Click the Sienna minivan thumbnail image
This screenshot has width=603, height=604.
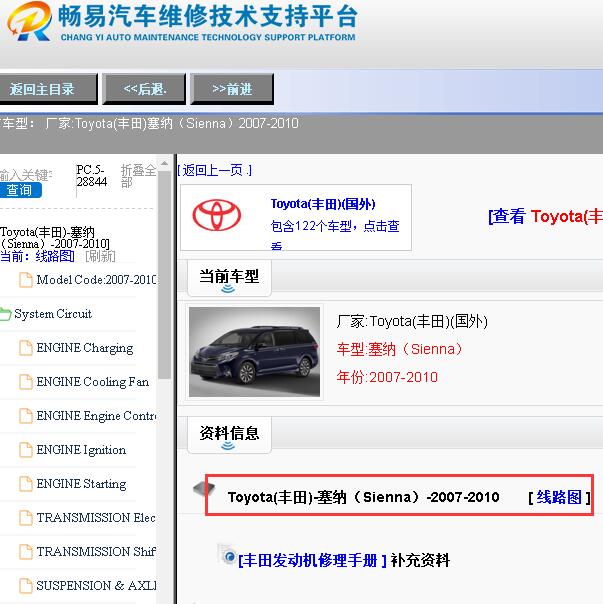pyautogui.click(x=254, y=352)
